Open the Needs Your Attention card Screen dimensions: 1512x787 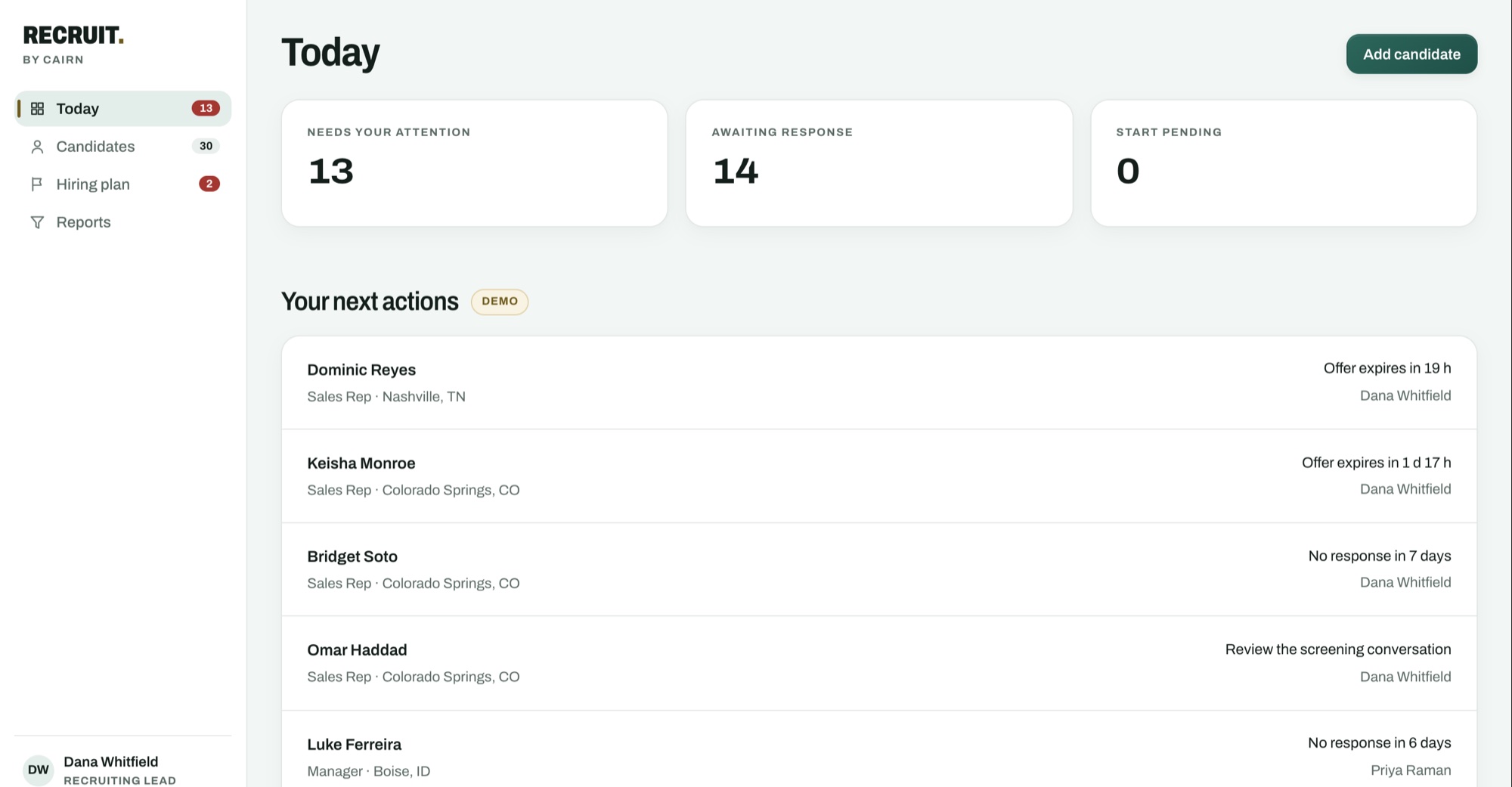click(475, 163)
